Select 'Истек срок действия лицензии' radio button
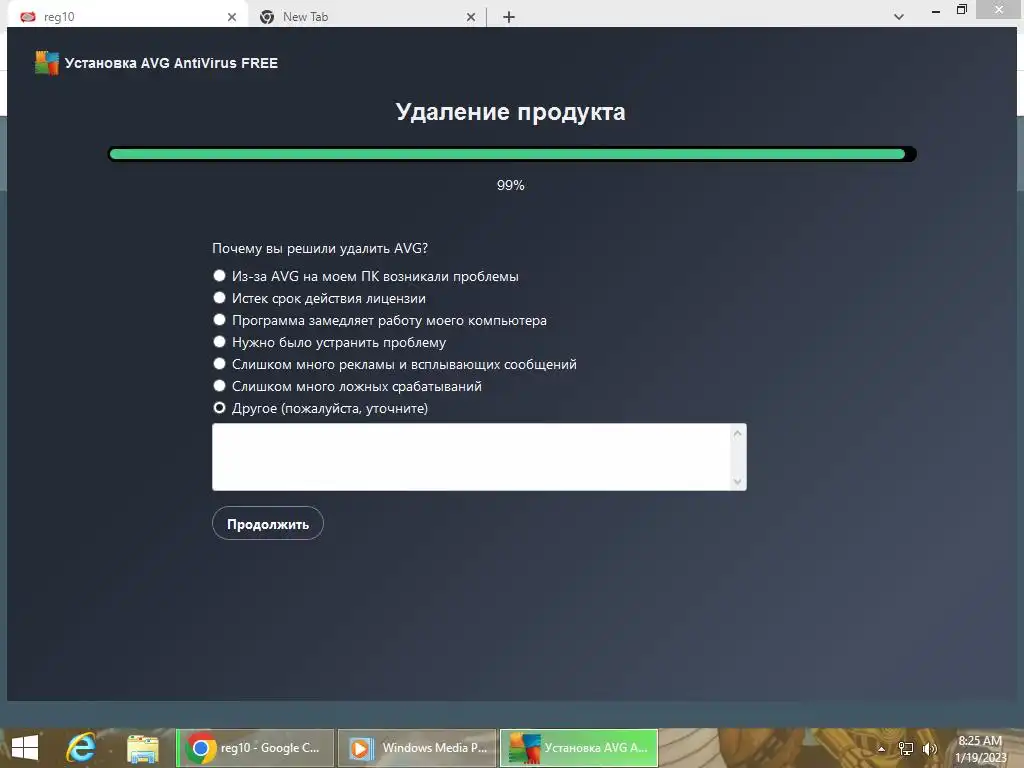The height and width of the screenshot is (768, 1024). coord(219,298)
